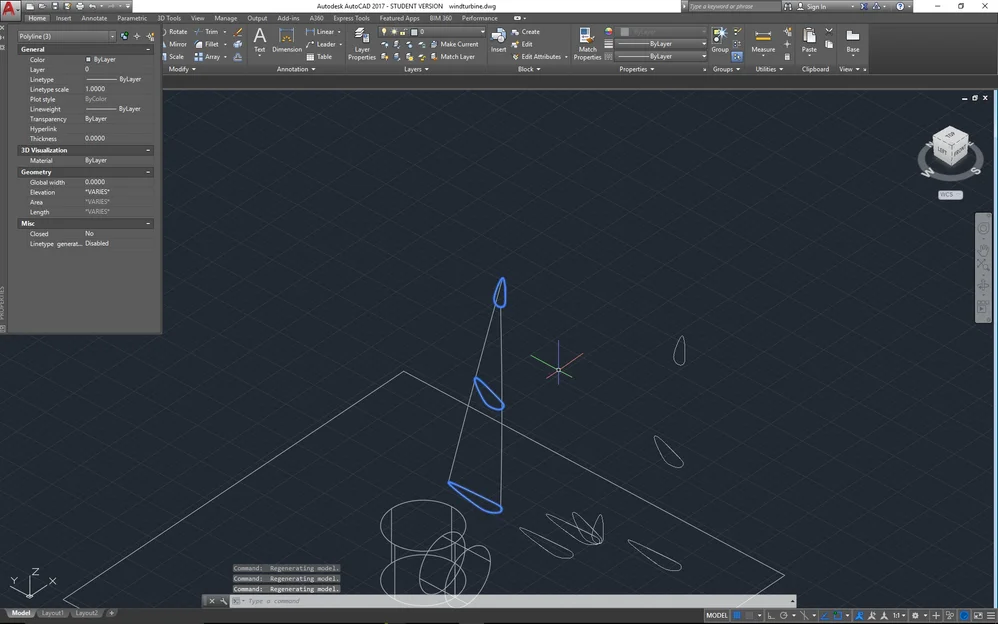Click Match Properties tool

coord(587,45)
